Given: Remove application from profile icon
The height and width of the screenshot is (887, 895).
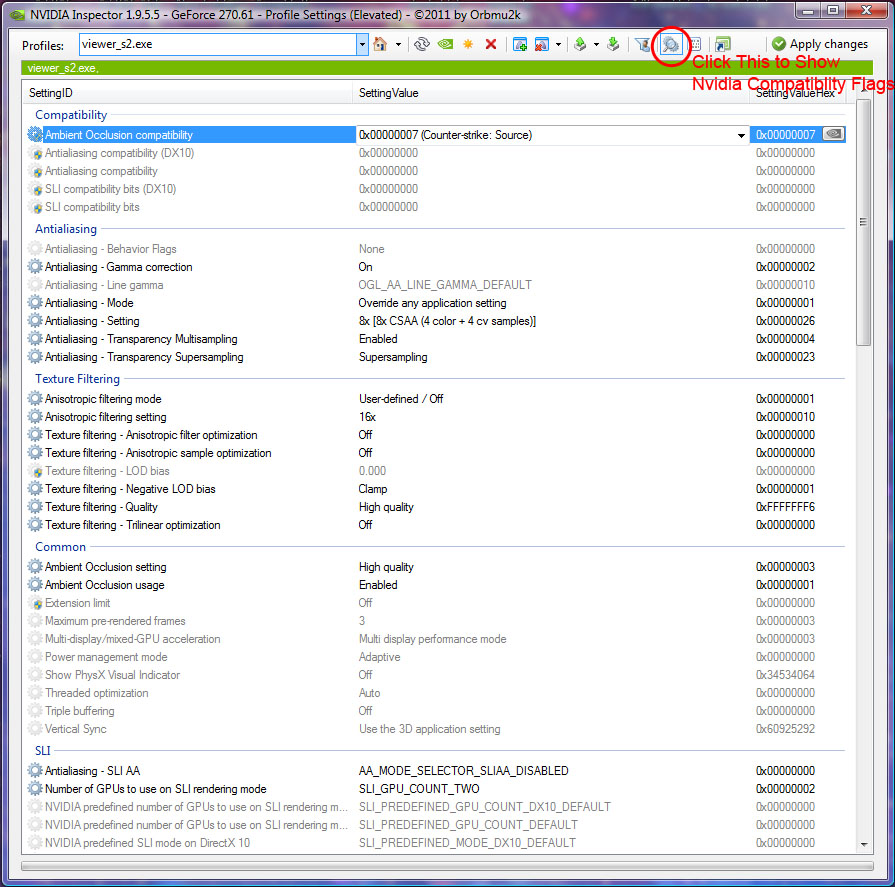Looking at the screenshot, I should 542,44.
